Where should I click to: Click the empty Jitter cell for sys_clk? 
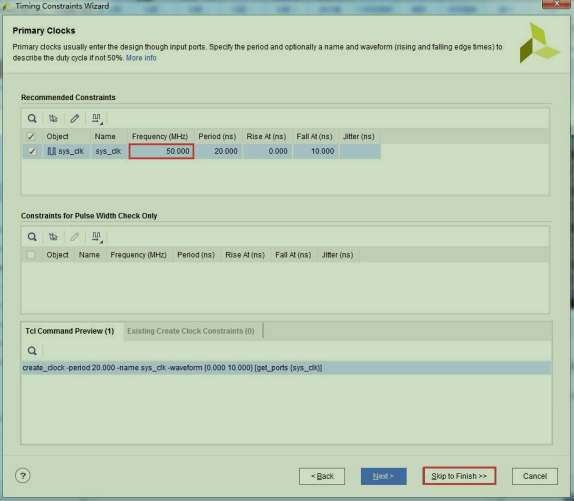[360, 151]
